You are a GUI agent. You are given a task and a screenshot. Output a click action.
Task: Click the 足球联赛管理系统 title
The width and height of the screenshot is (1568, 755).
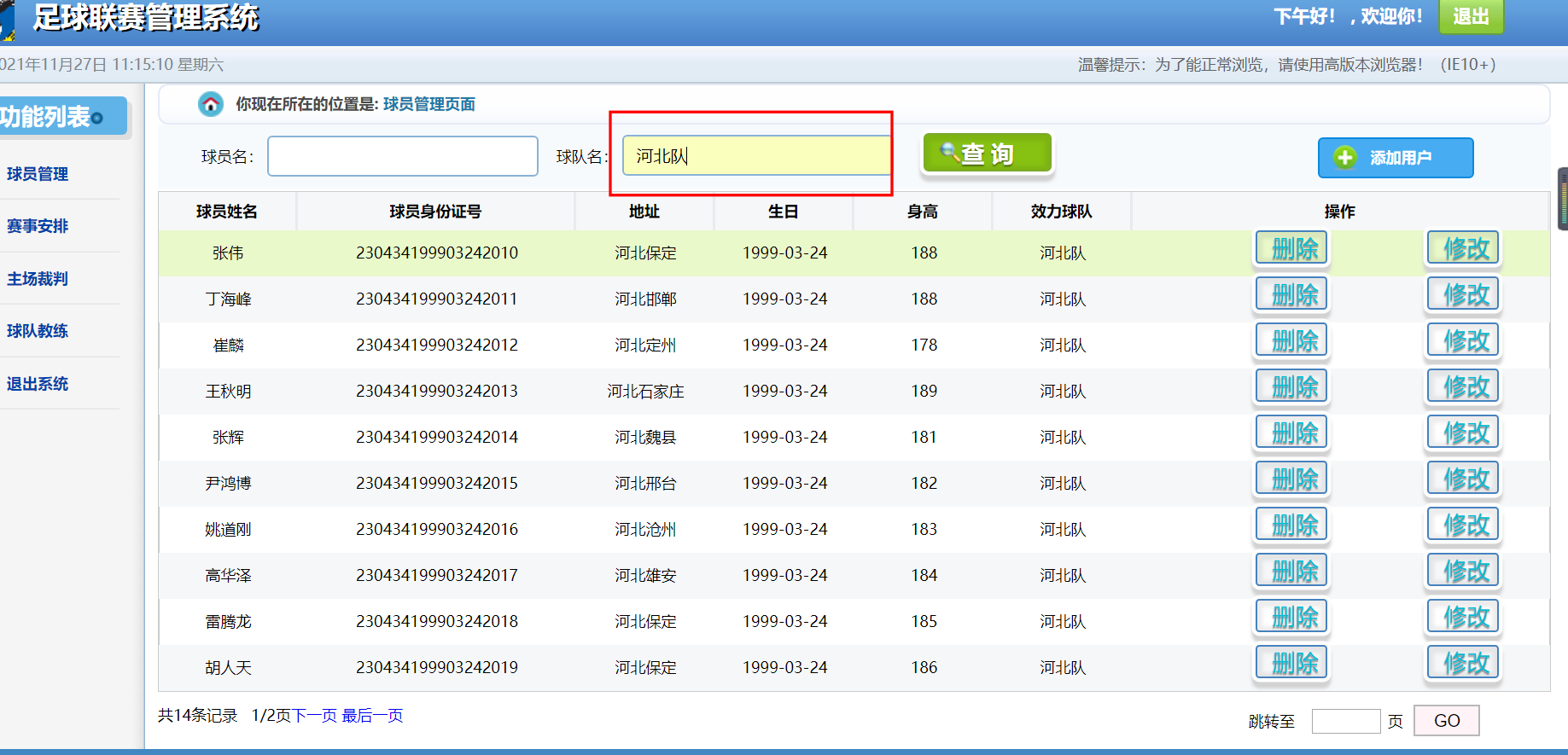146,17
